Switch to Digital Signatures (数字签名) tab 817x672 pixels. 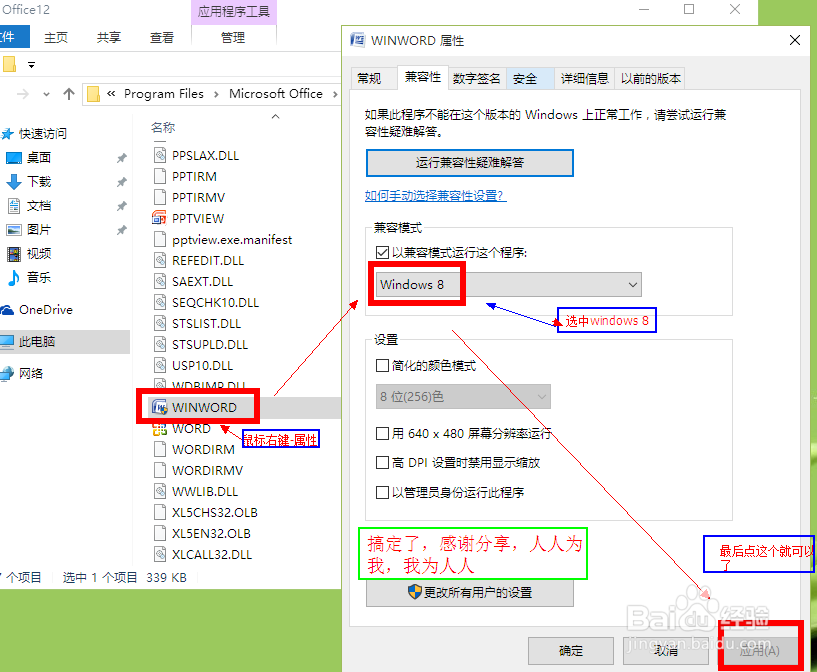click(476, 79)
